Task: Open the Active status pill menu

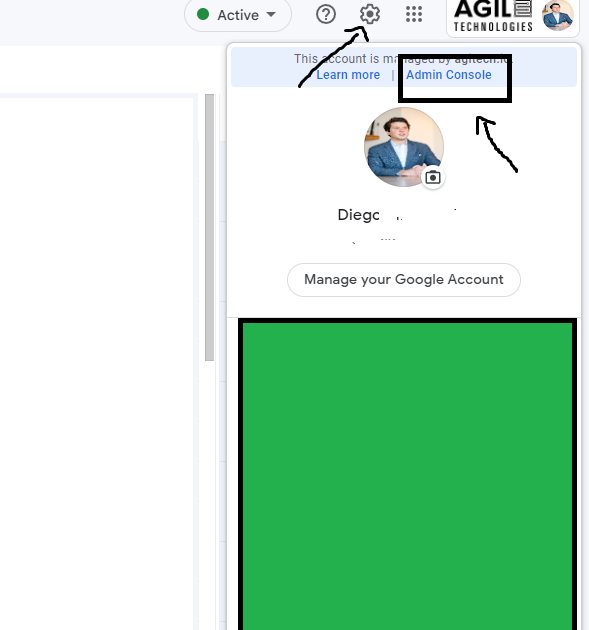Action: pyautogui.click(x=238, y=15)
